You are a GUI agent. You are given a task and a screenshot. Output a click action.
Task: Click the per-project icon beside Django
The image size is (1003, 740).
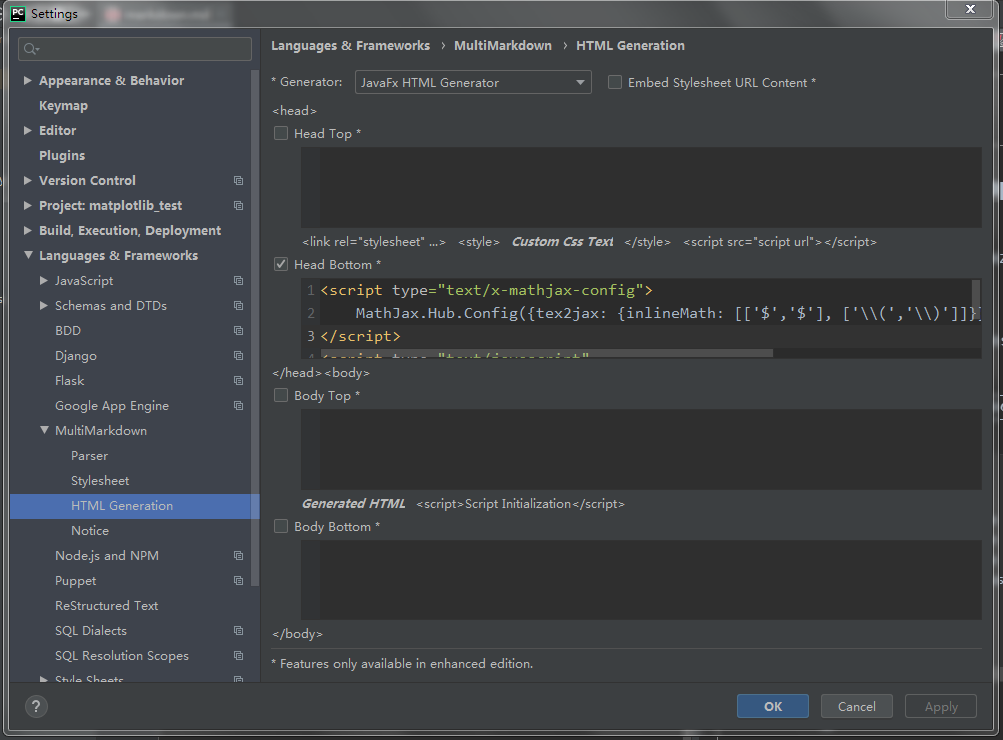coord(239,355)
